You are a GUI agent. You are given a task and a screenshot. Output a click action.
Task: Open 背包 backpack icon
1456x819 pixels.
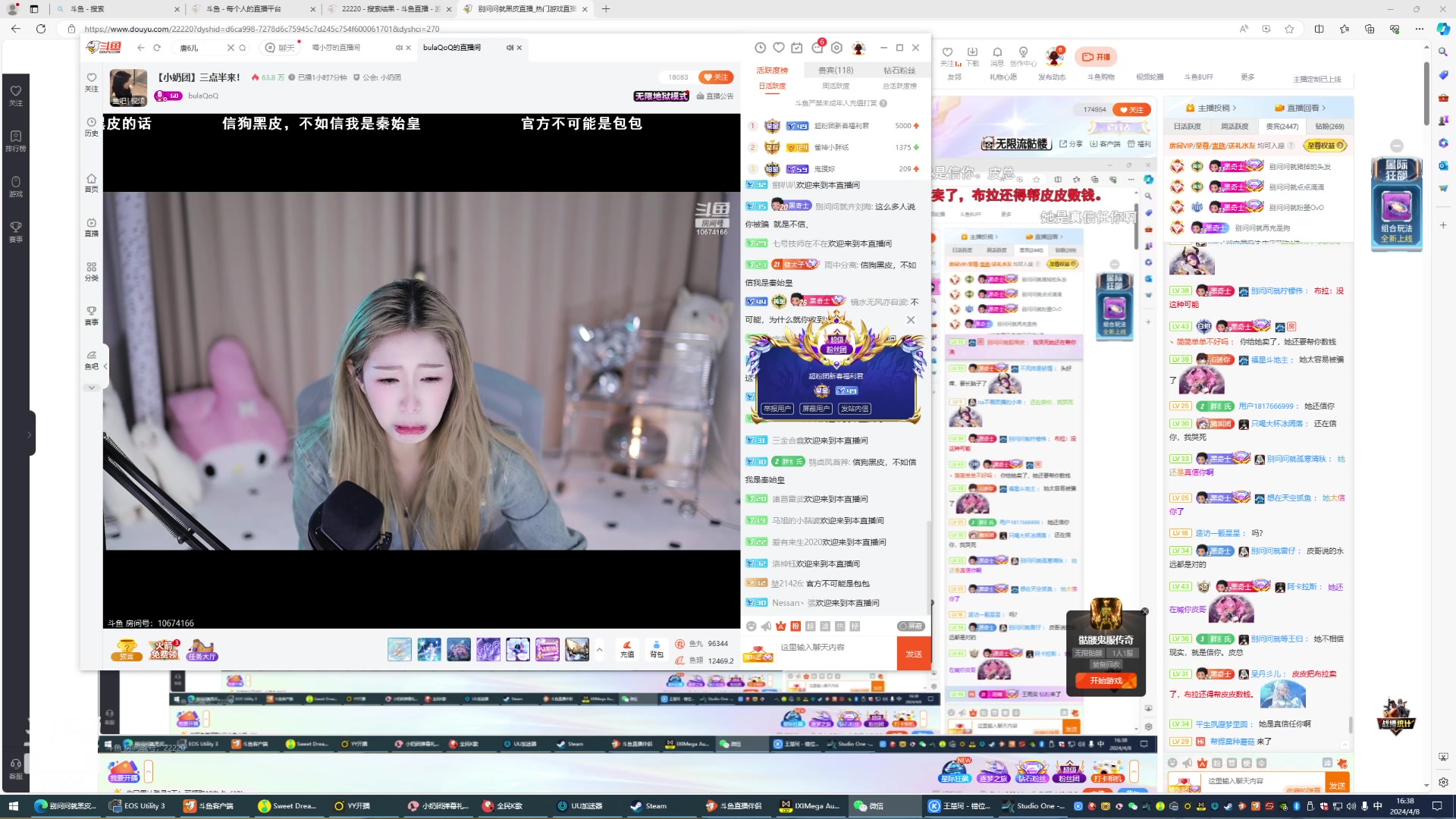pyautogui.click(x=657, y=649)
